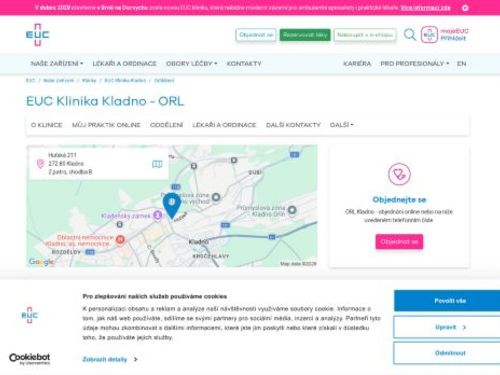Open Kontakty in main navigation
Screen dimensions: 500x375
tap(244, 63)
